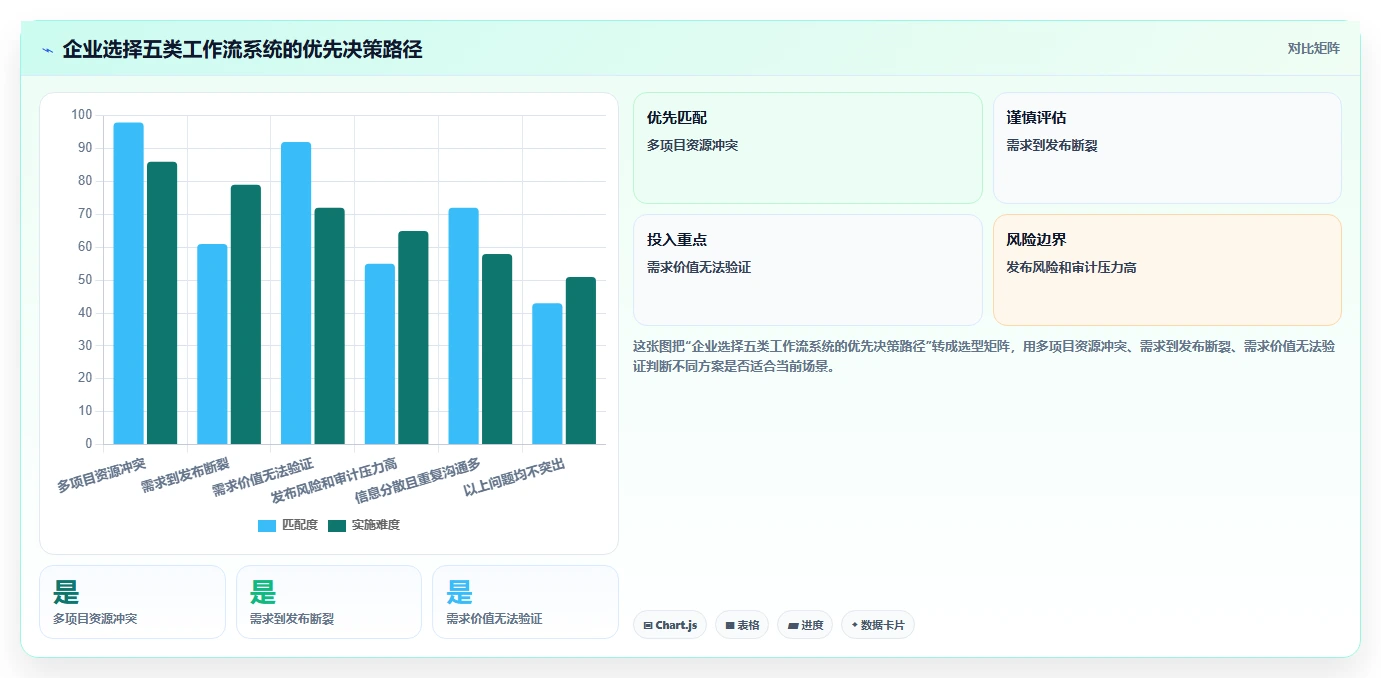
Task: Select the 表格 chip
Action: click(x=742, y=625)
